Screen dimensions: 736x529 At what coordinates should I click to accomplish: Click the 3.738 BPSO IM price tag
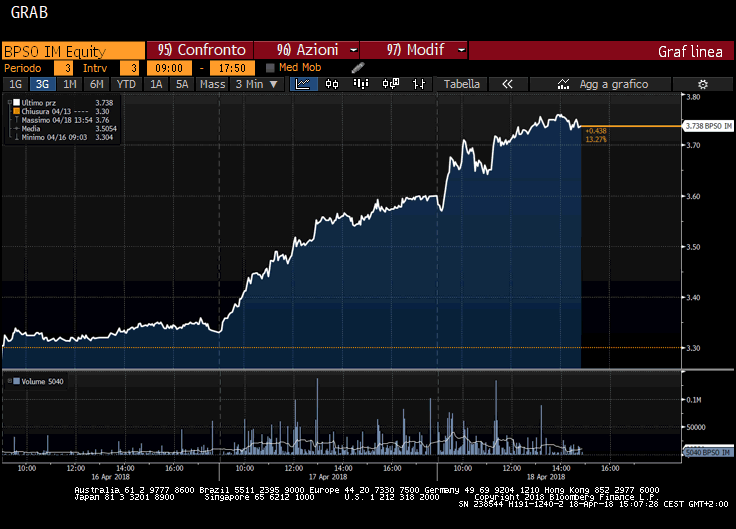coord(708,126)
